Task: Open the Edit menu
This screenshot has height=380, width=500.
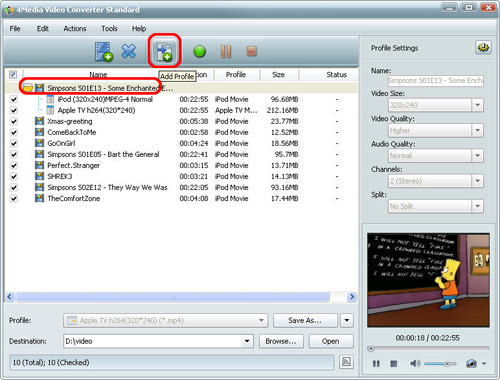Action: [43, 29]
